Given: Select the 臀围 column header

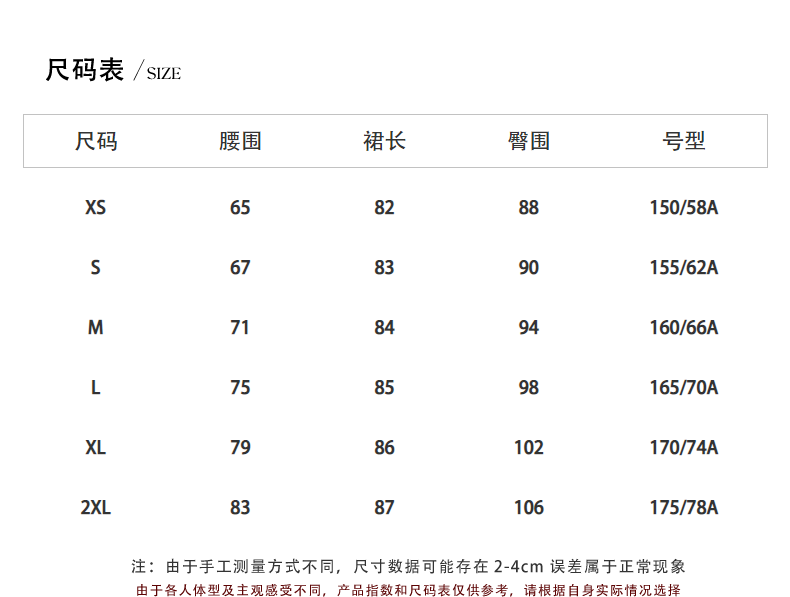Looking at the screenshot, I should click(x=529, y=141).
